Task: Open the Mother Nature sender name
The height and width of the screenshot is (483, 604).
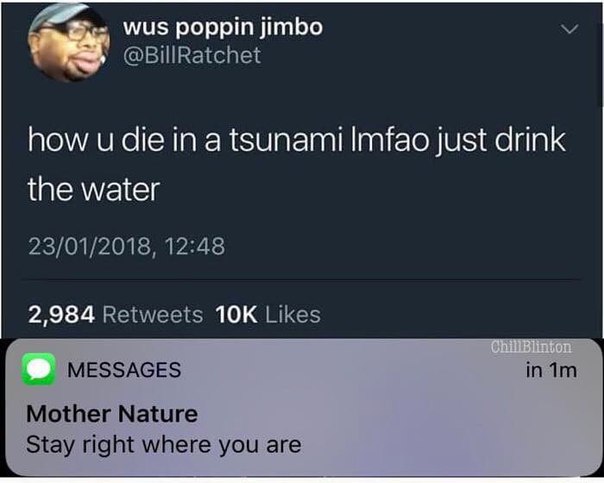Action: (112, 414)
